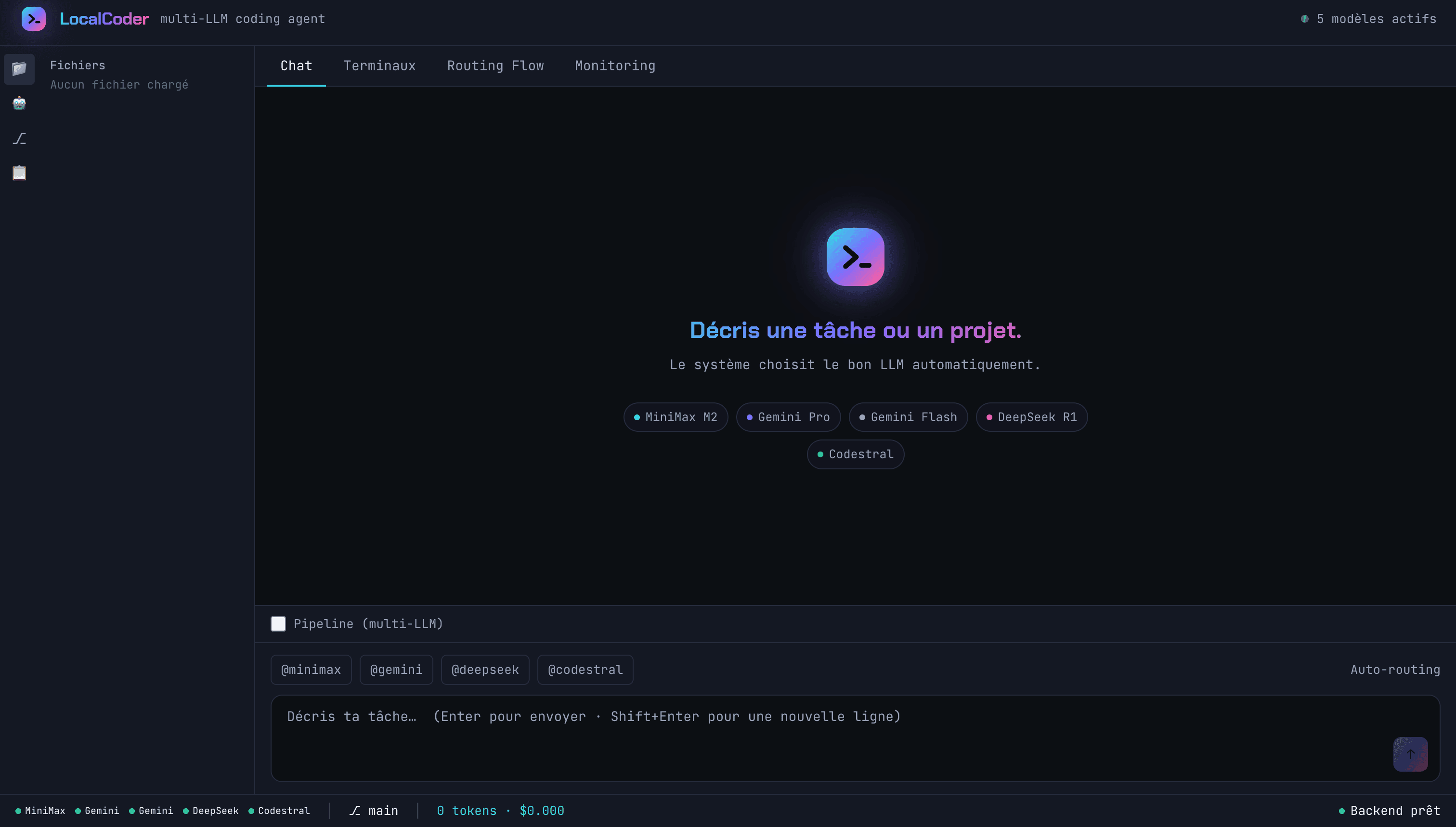
Task: Click the Fichiers panel heading
Action: click(78, 65)
